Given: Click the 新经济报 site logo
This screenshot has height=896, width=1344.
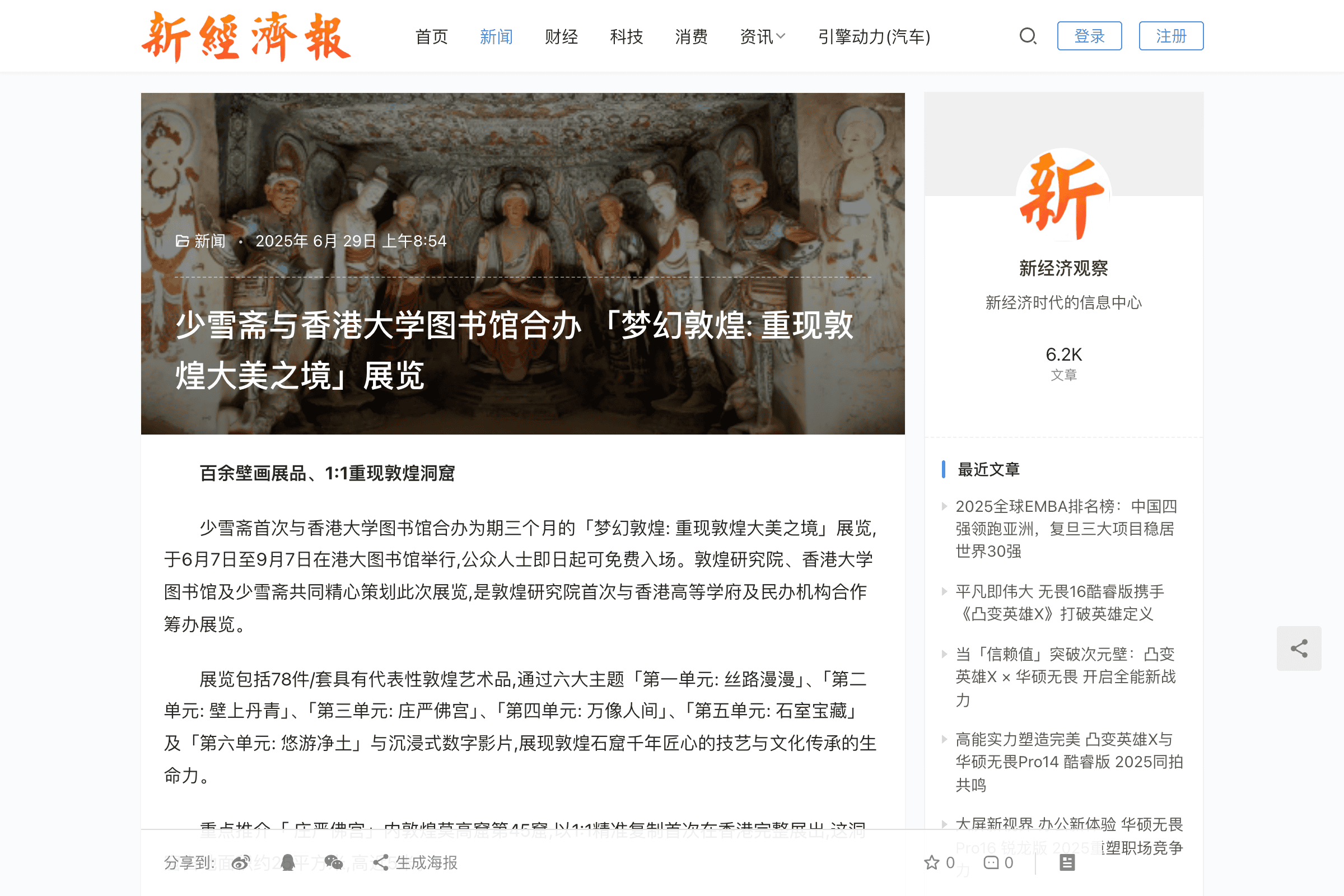Looking at the screenshot, I should tap(246, 36).
